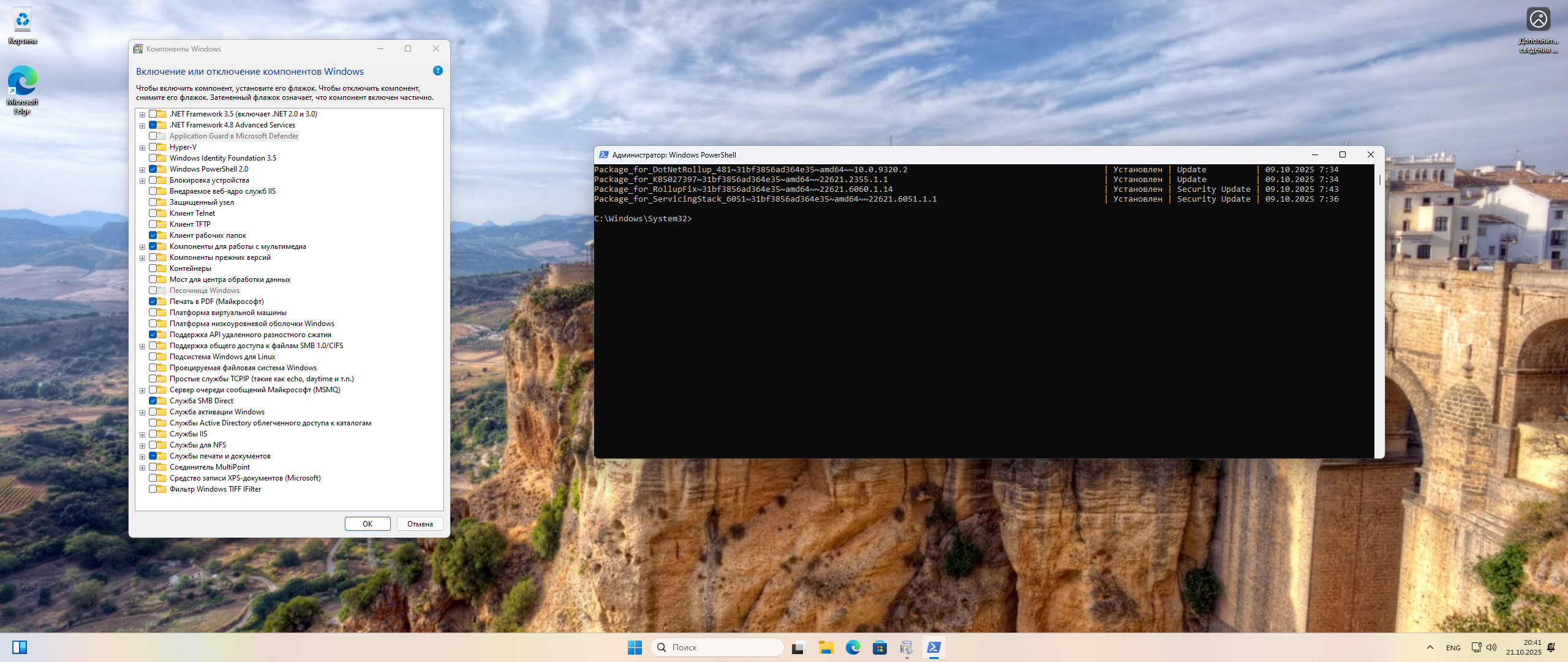Image resolution: width=1568 pixels, height=662 pixels.
Task: Expand .NET Framework 3.5 tree node
Action: 142,115
